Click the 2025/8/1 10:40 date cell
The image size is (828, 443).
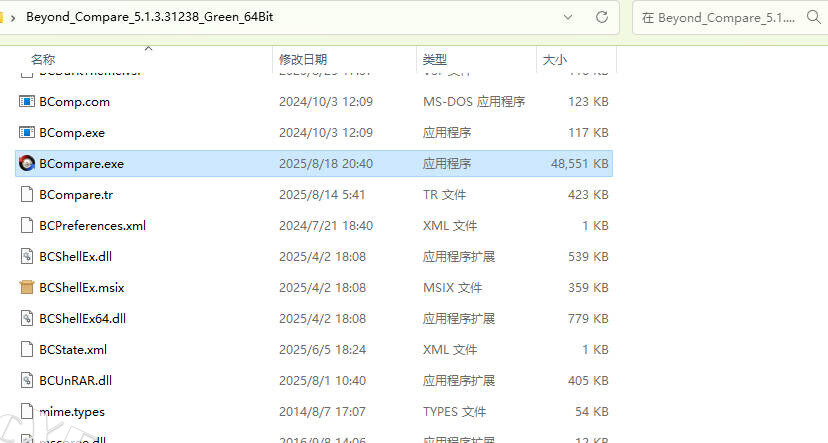click(322, 381)
